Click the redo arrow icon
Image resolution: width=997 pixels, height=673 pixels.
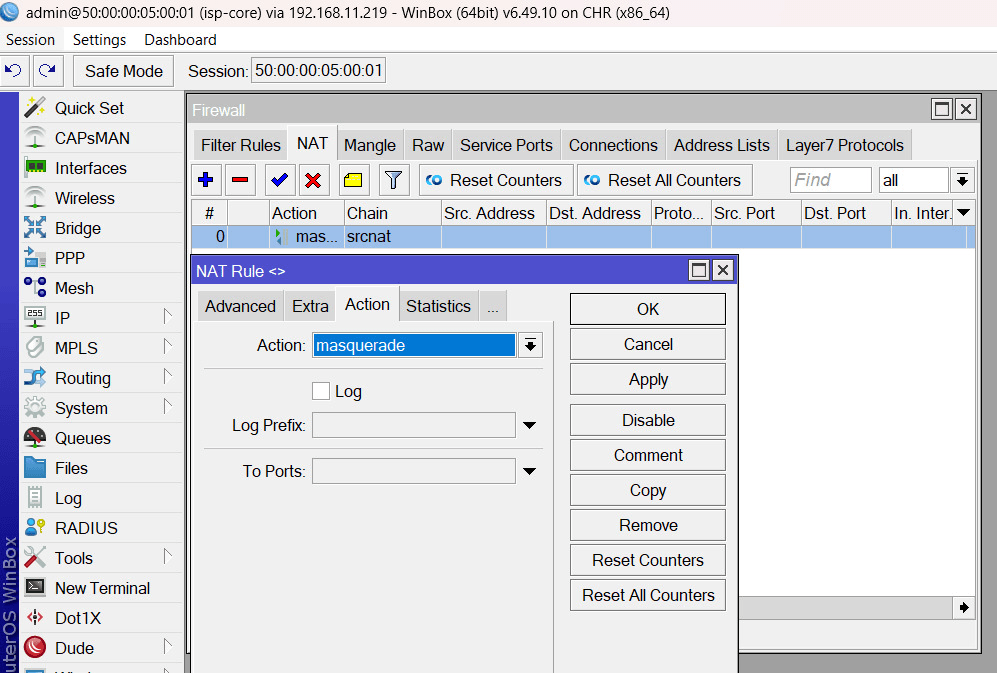(48, 71)
